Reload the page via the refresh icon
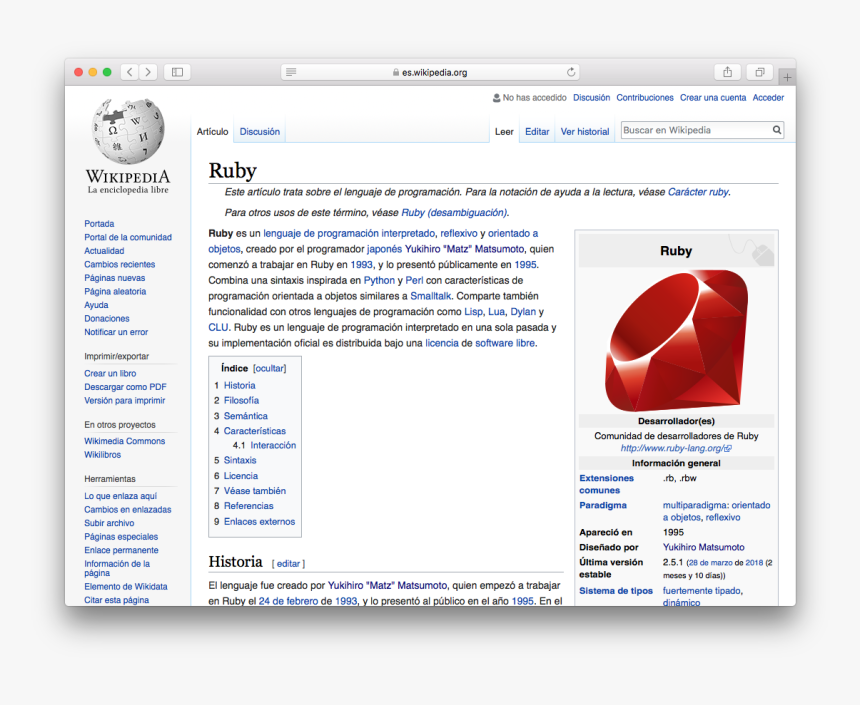 (570, 71)
